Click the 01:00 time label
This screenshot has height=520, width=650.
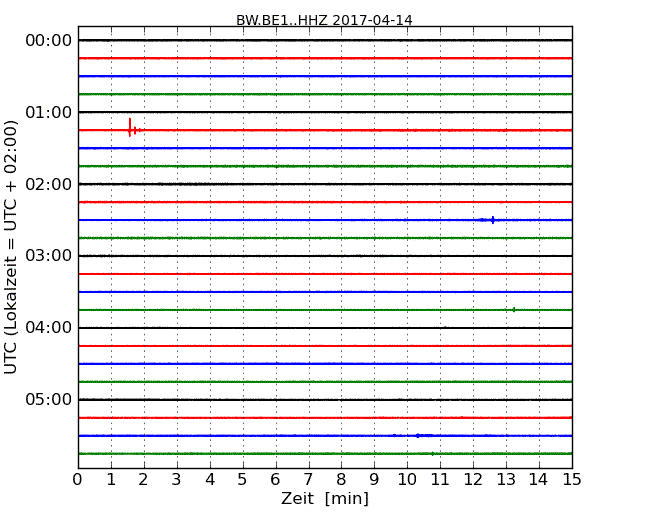49,112
